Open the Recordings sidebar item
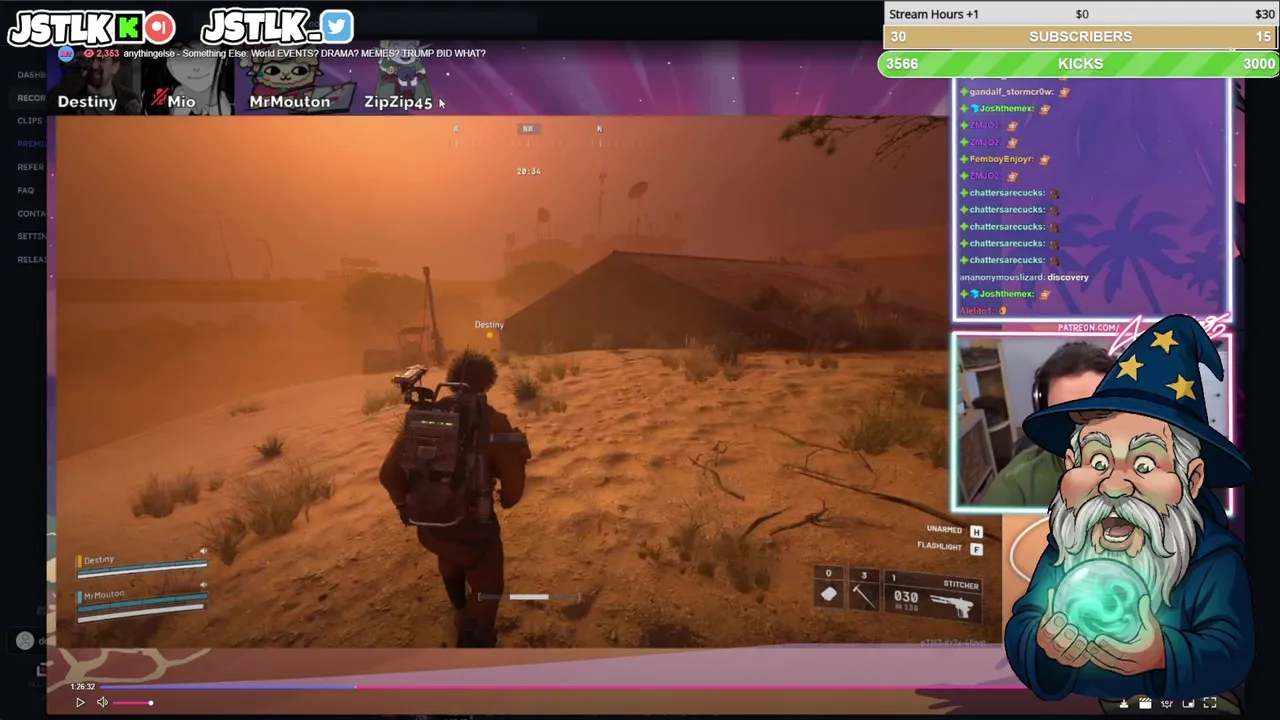 31,98
